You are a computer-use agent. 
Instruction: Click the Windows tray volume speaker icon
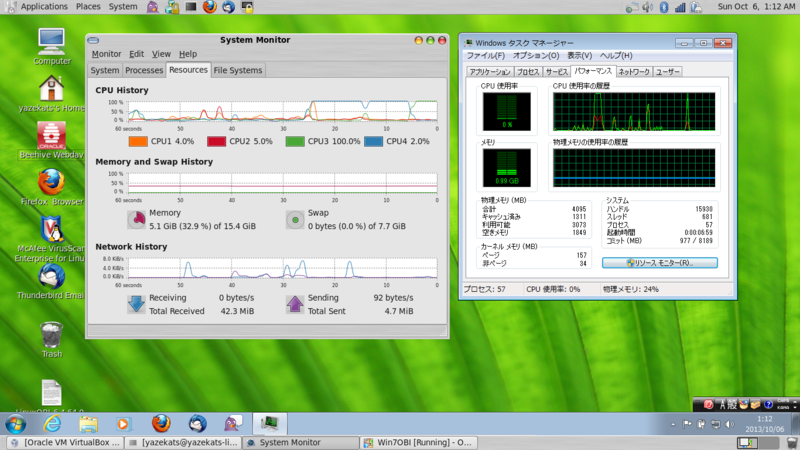point(730,424)
